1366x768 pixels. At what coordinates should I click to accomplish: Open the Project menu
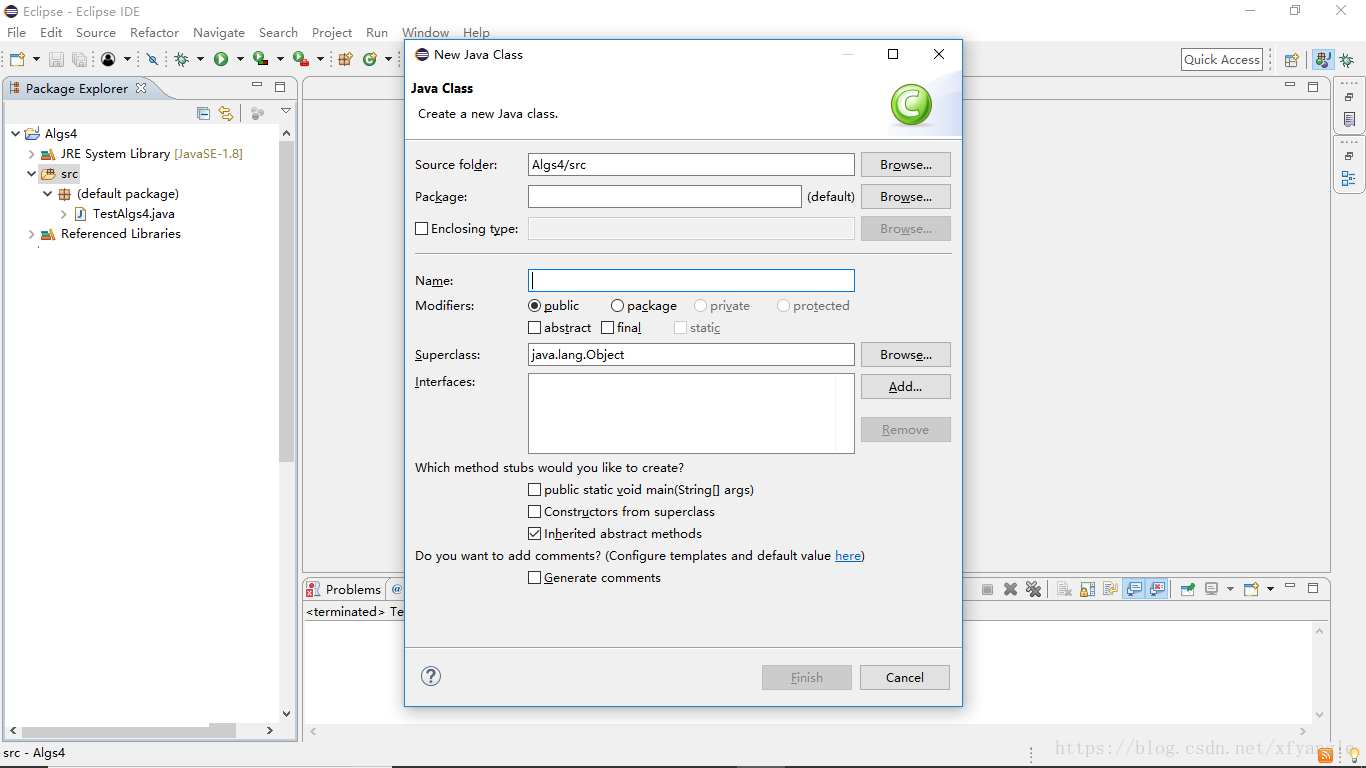[332, 33]
